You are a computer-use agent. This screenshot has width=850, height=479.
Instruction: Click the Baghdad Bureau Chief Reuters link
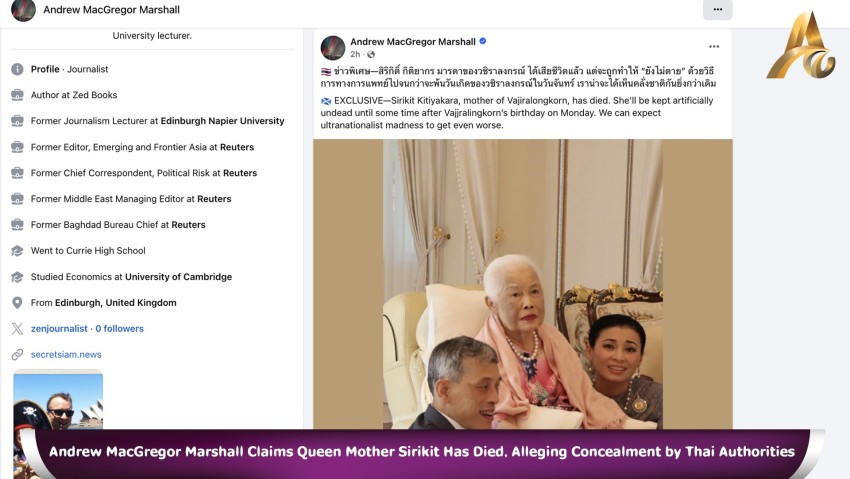point(188,225)
